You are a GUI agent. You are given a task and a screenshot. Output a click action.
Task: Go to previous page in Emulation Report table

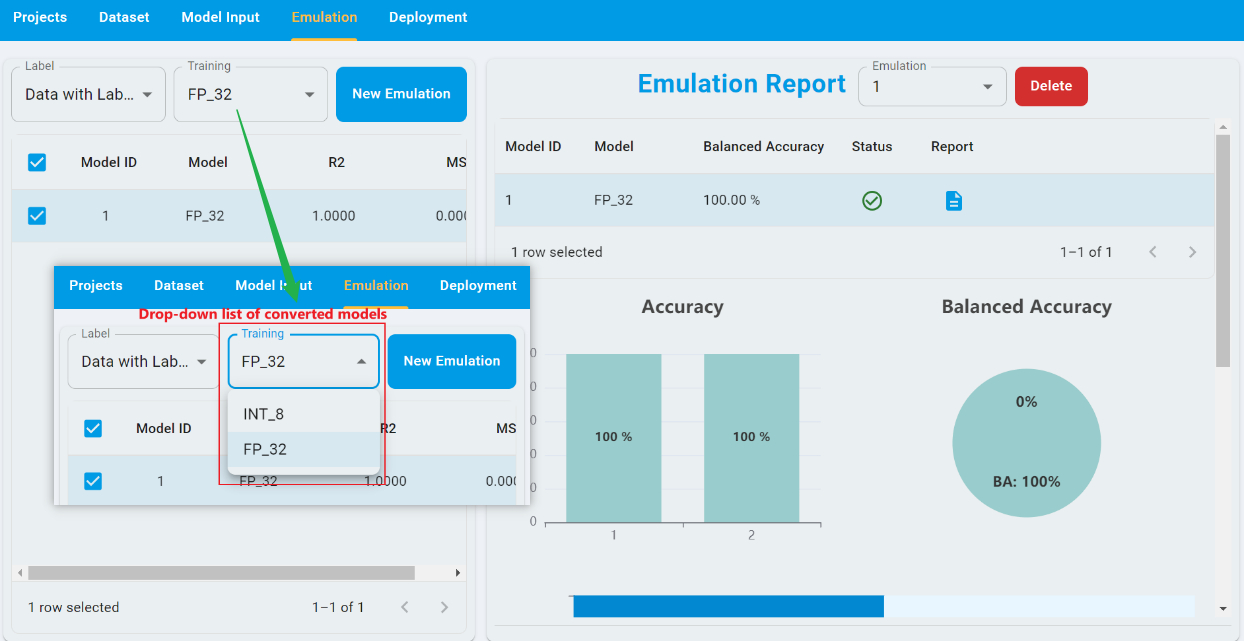pyautogui.click(x=1153, y=252)
